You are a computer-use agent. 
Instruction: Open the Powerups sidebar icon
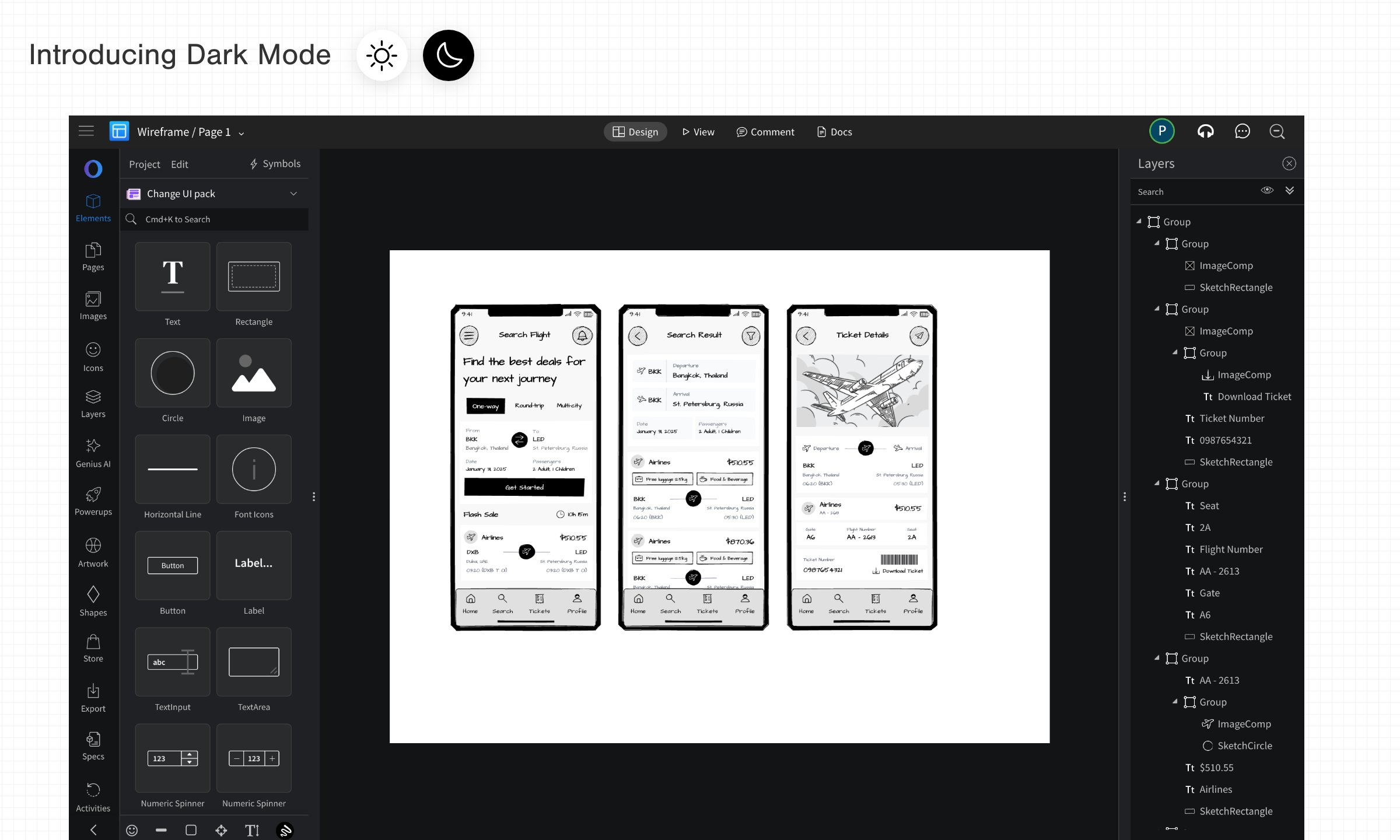[x=93, y=501]
